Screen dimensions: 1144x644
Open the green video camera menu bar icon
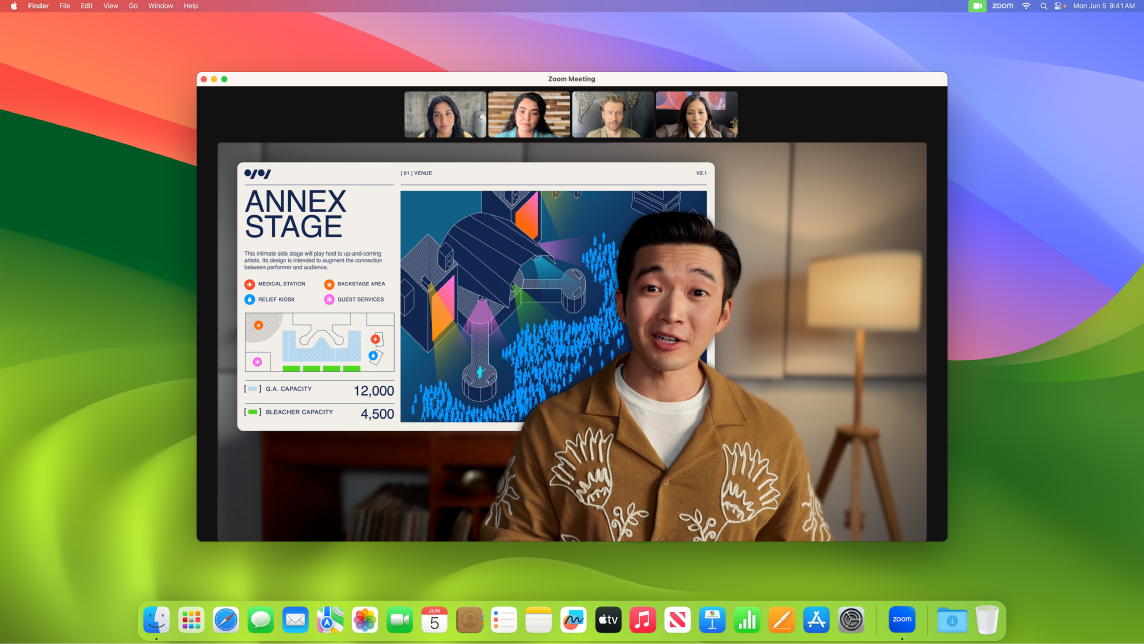(977, 6)
